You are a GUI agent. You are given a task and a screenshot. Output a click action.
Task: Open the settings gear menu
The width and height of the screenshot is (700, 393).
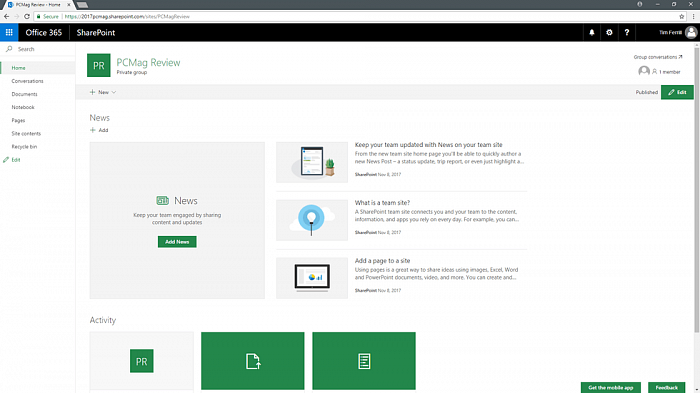(x=609, y=32)
